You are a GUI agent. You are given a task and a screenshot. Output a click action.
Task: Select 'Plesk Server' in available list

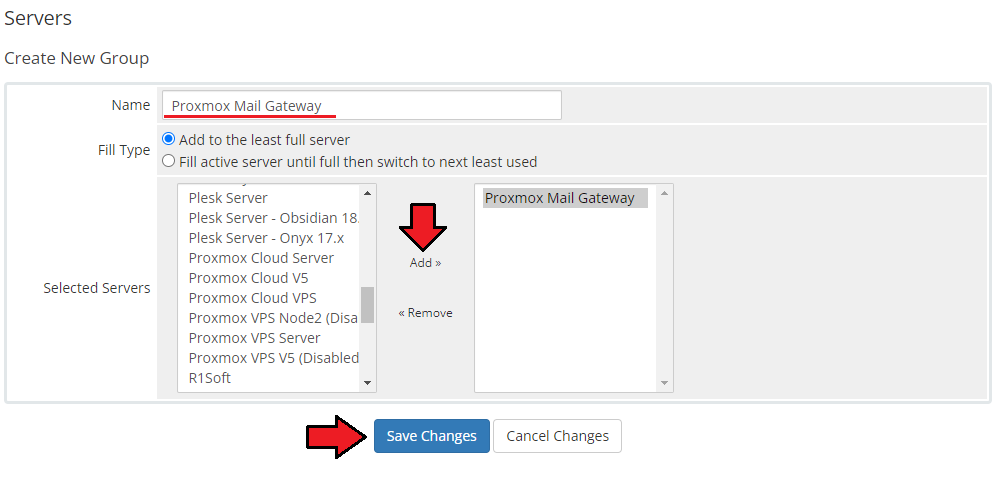(x=269, y=198)
